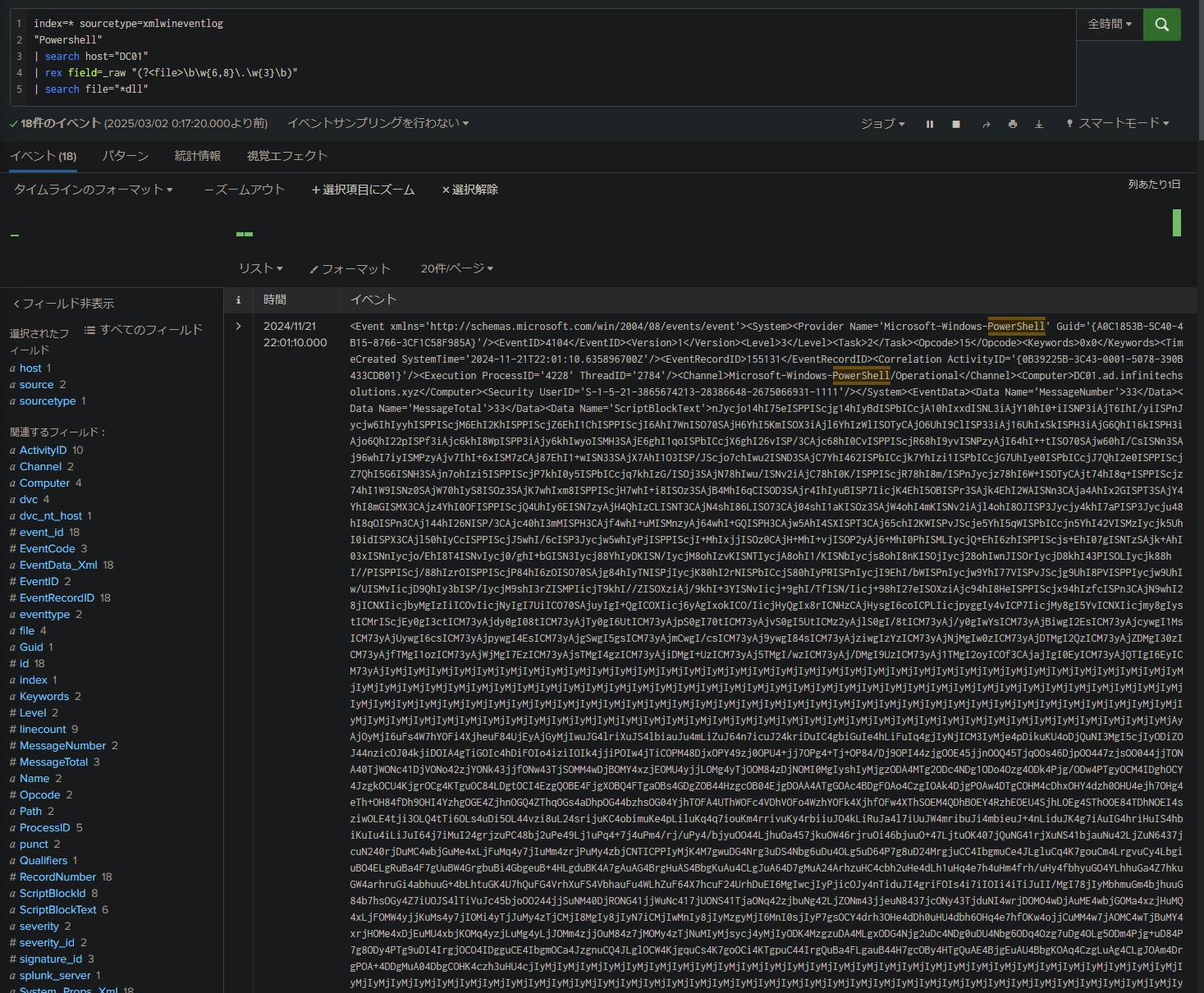
Task: Open the ProcessID field
Action: point(46,828)
